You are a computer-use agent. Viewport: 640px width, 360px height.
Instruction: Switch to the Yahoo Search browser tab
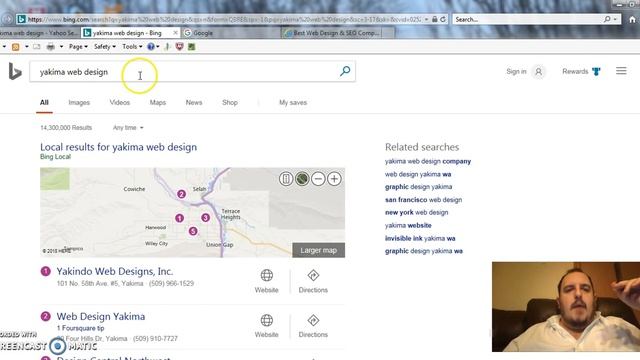40,33
